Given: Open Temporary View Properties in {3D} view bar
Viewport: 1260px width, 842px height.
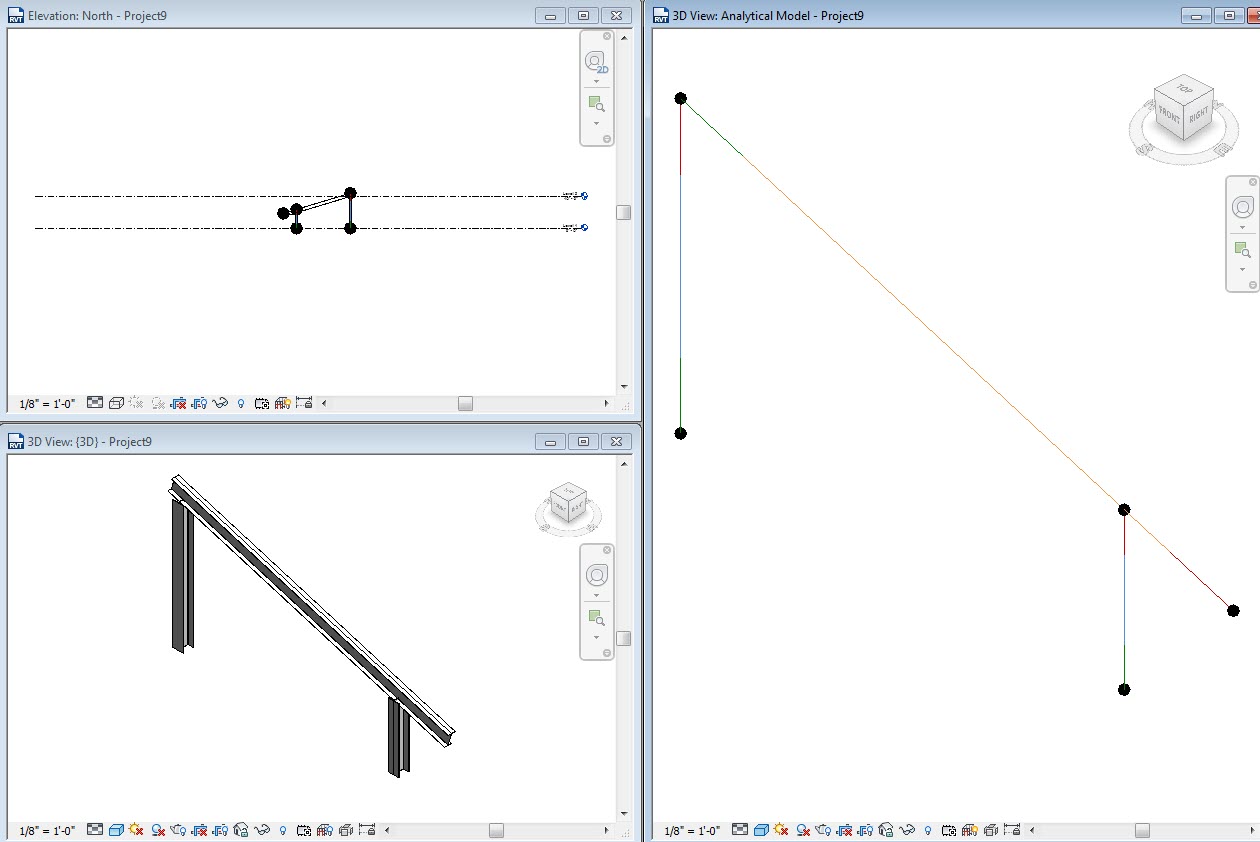Looking at the screenshot, I should [x=303, y=830].
